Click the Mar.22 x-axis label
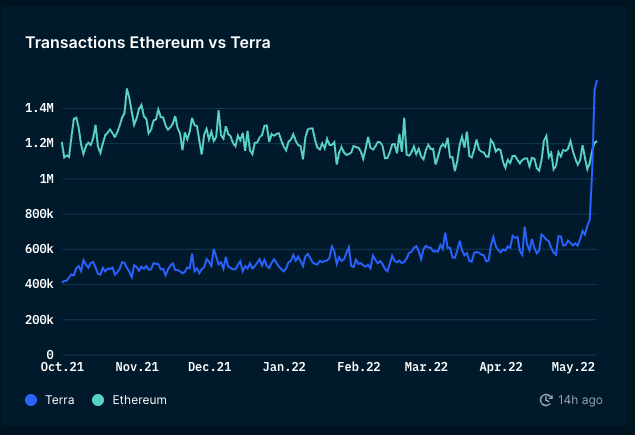The image size is (635, 435). tap(426, 367)
